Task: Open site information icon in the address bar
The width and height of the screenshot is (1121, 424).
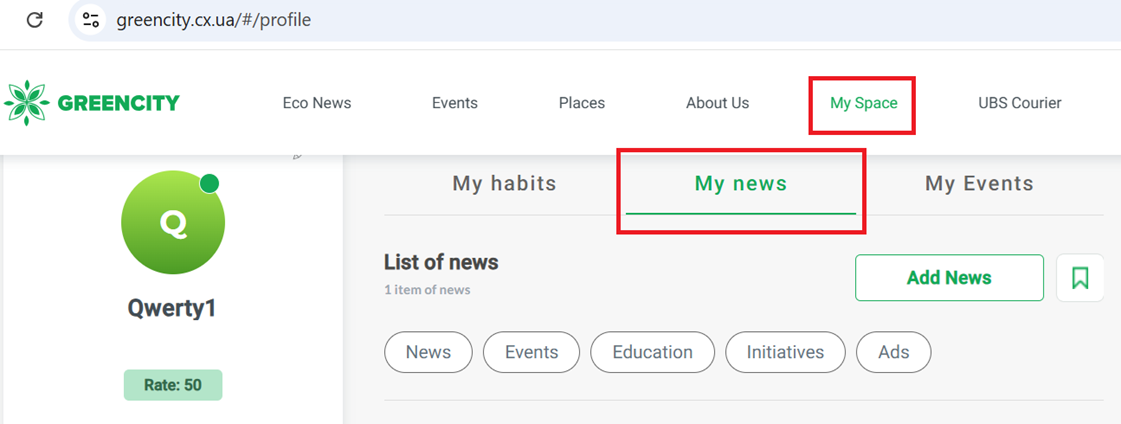Action: pos(91,20)
